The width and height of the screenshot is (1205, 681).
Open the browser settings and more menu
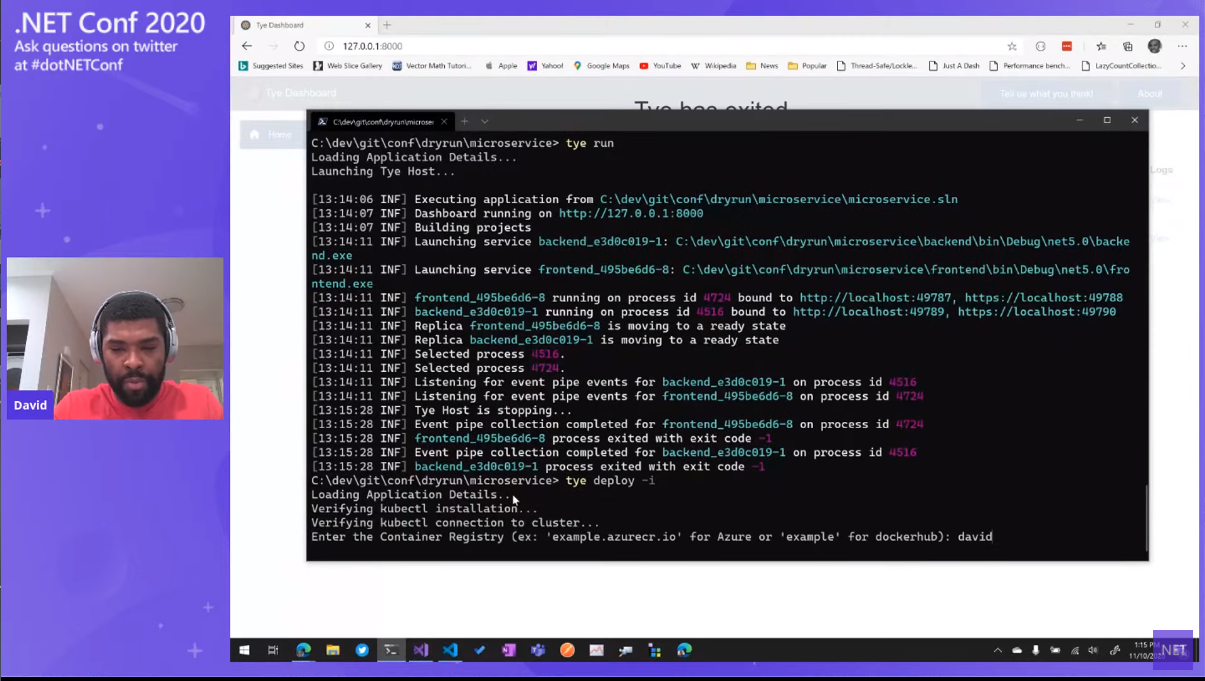tap(1182, 46)
